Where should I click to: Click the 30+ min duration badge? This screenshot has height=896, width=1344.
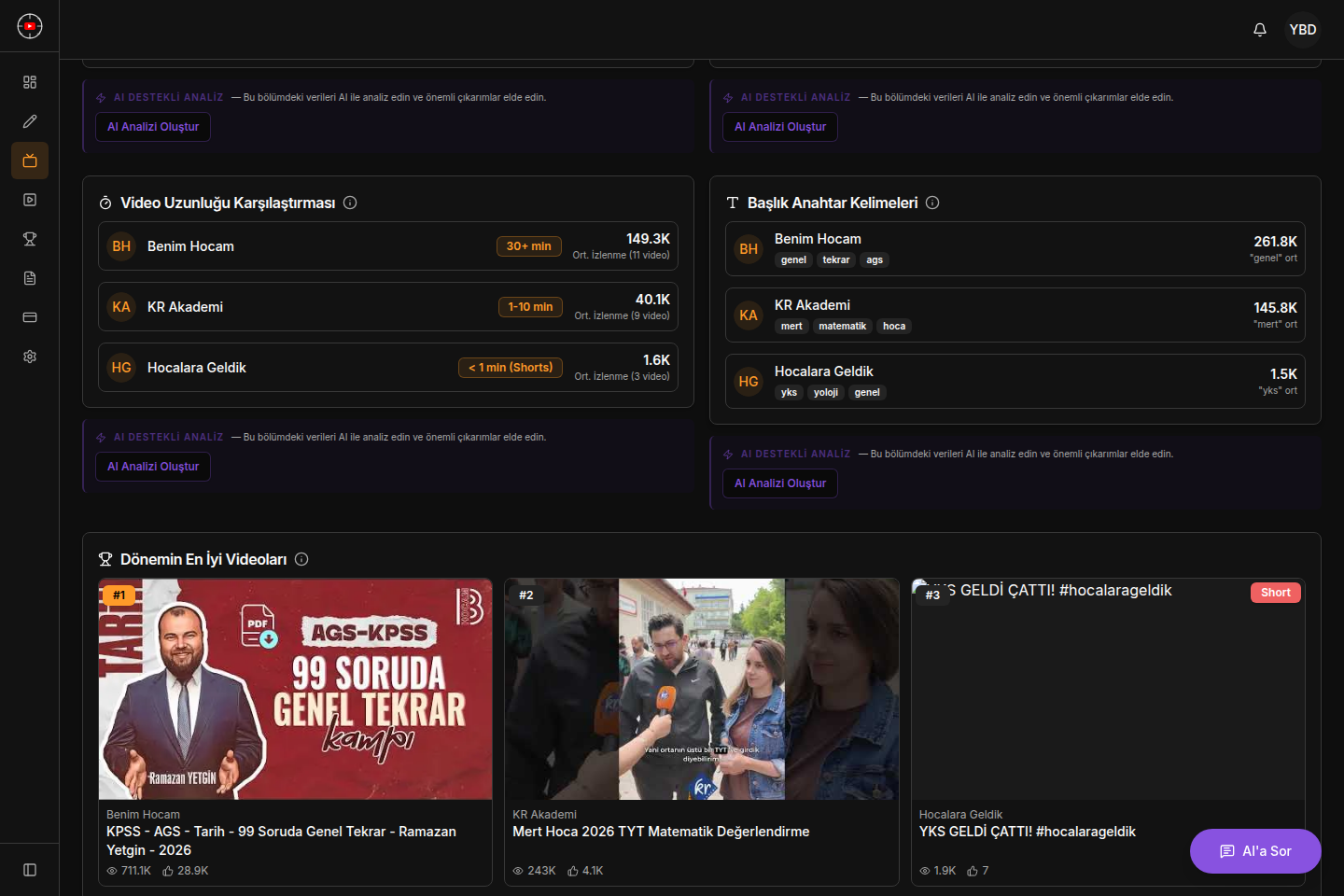tap(529, 246)
